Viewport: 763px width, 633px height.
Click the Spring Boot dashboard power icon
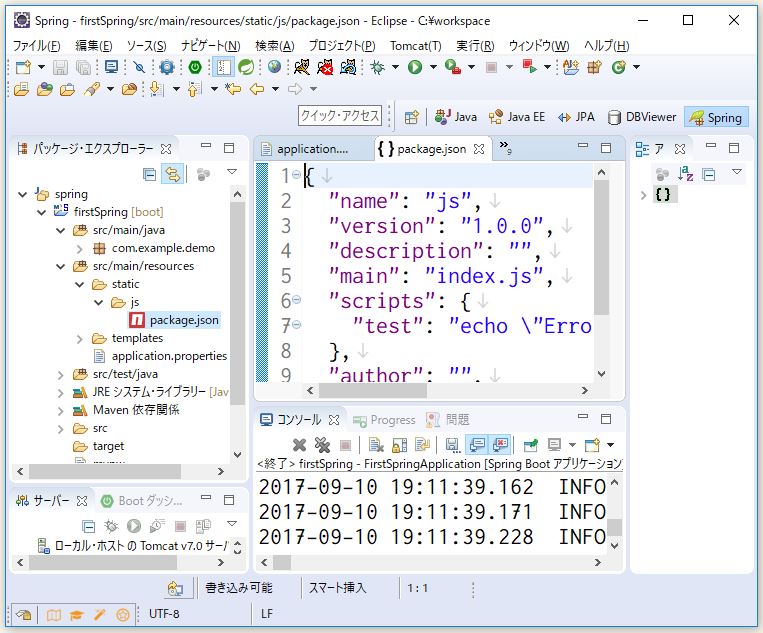tap(195, 67)
